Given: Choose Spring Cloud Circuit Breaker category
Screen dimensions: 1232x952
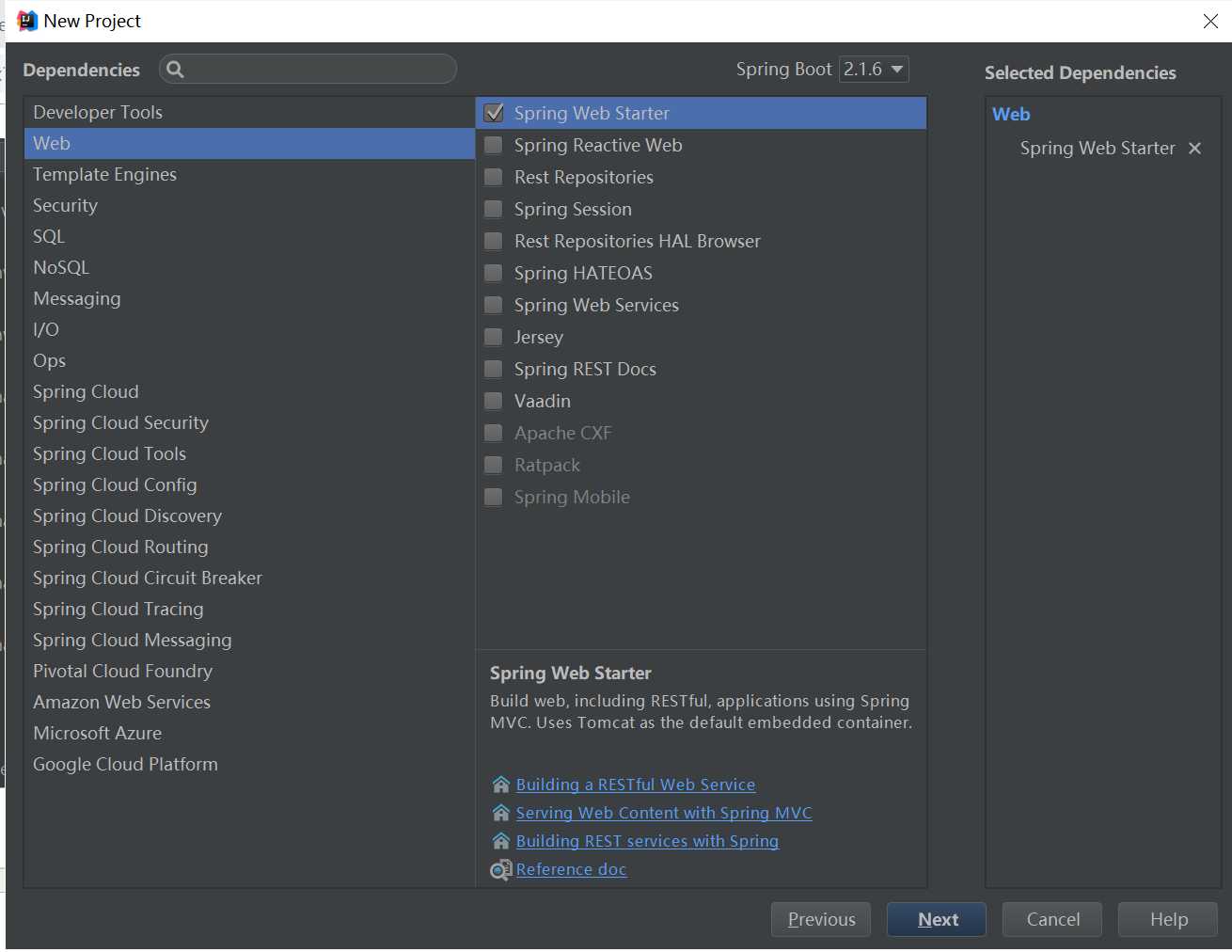Looking at the screenshot, I should click(249, 578).
